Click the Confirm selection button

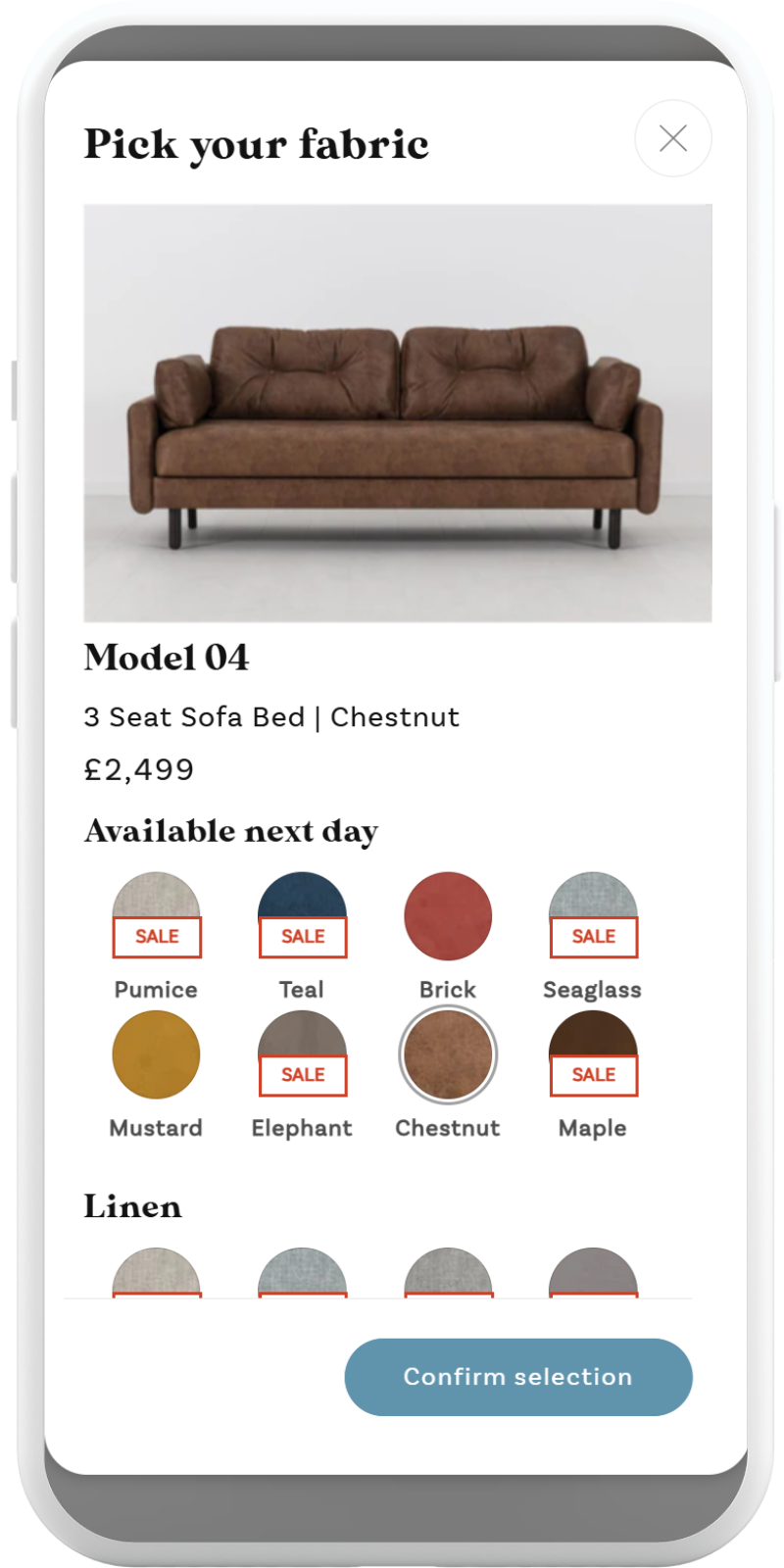point(518,1377)
